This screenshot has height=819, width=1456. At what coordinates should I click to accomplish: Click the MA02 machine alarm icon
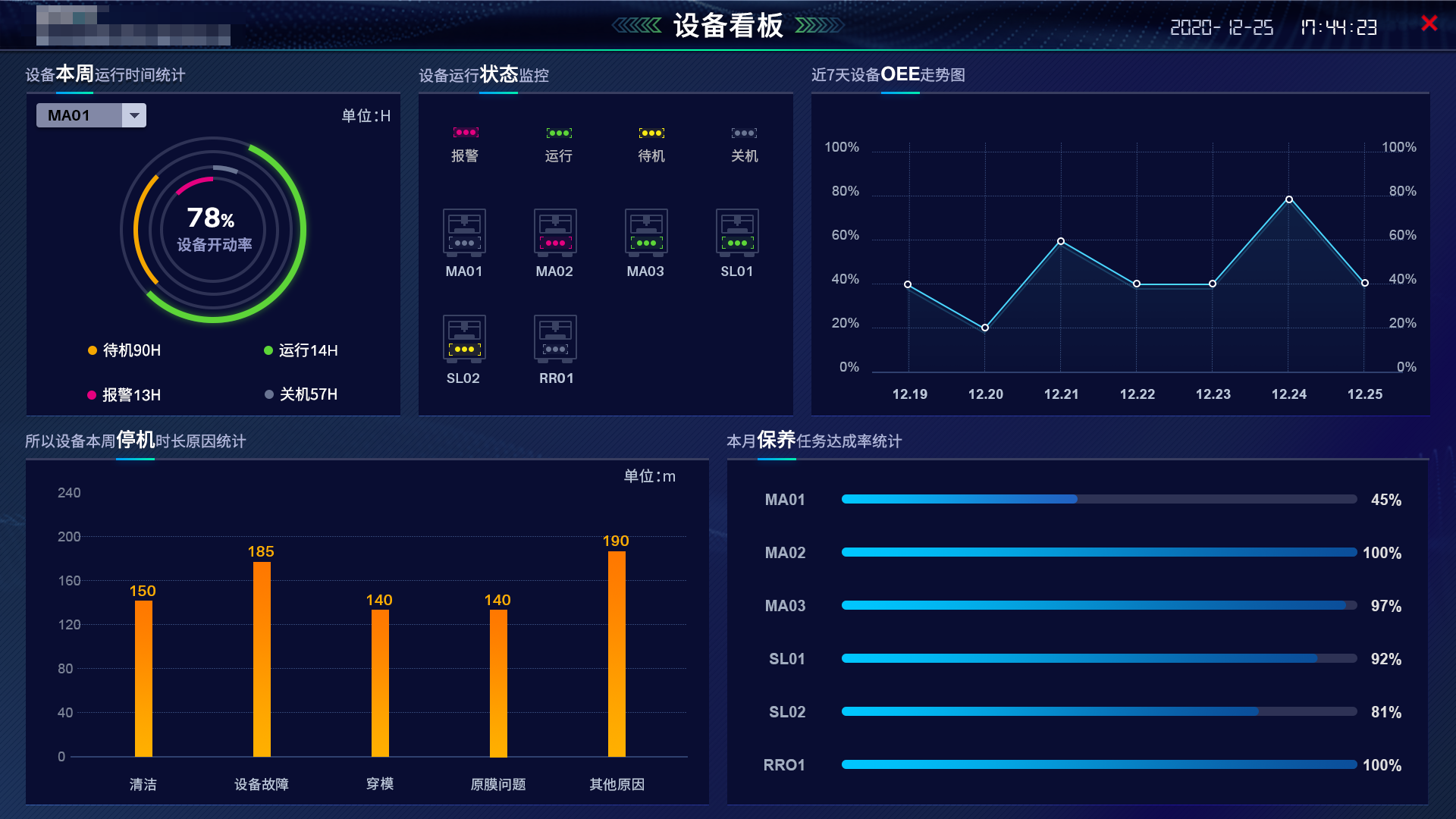[555, 232]
